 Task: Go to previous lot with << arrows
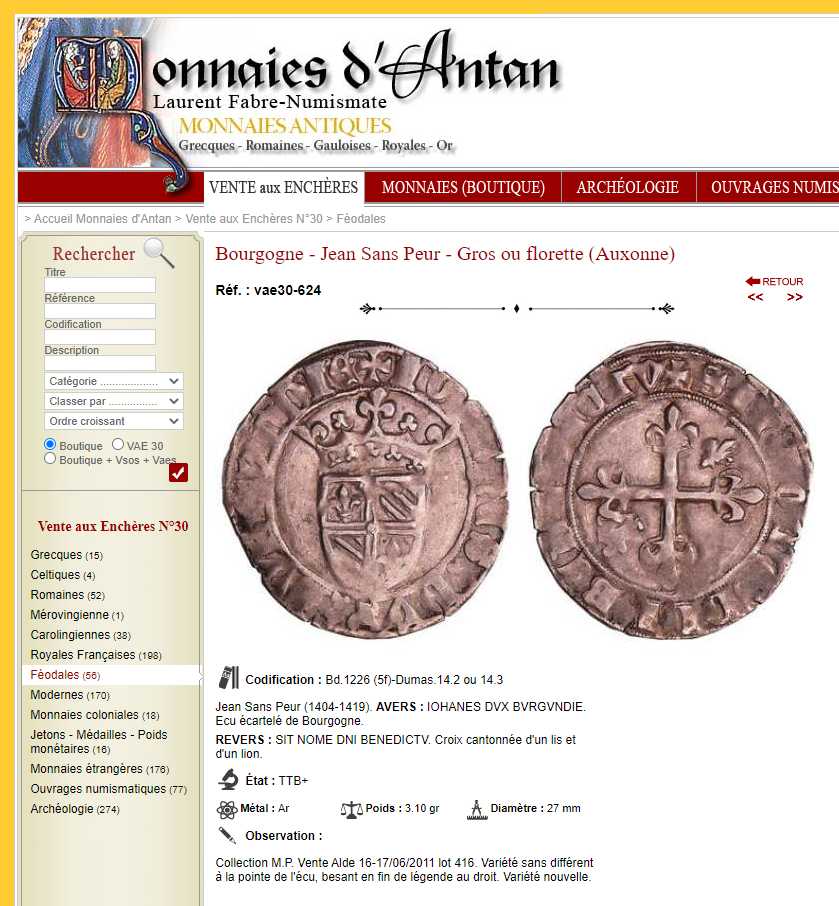point(755,297)
